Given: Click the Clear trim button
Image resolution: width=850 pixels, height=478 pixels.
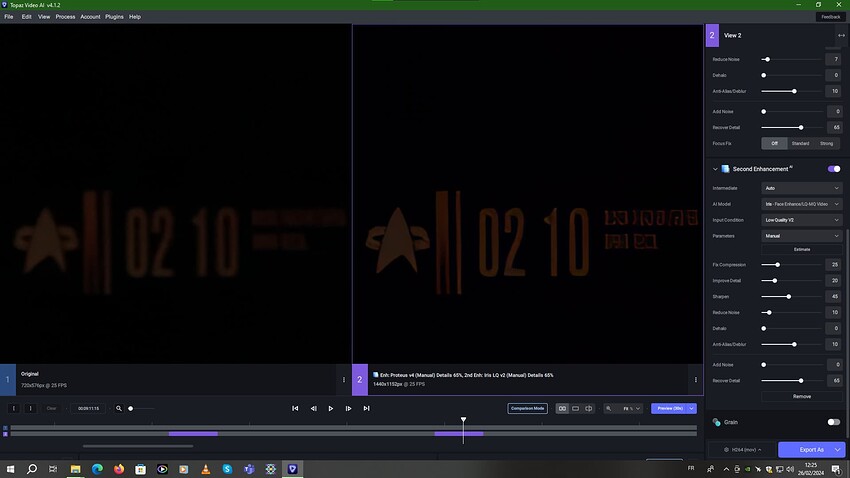Looking at the screenshot, I should click(x=51, y=408).
